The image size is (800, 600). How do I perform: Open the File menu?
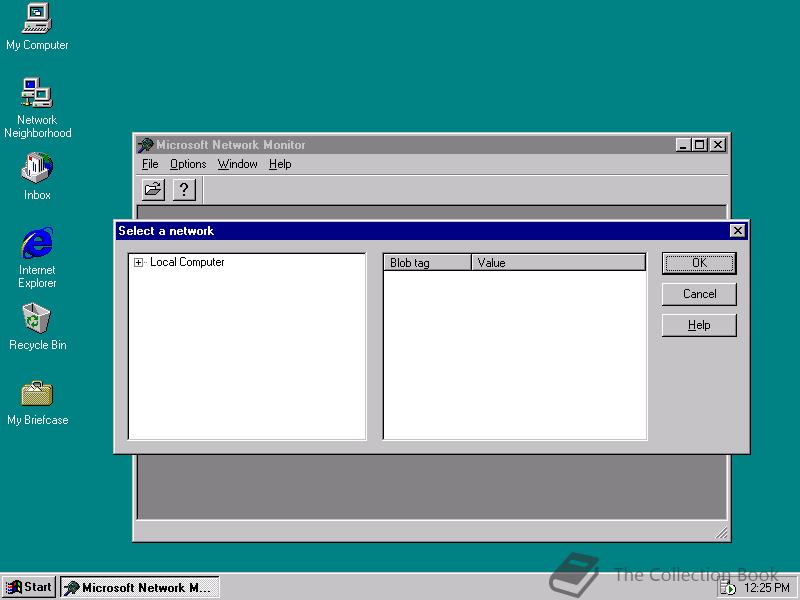click(x=150, y=164)
